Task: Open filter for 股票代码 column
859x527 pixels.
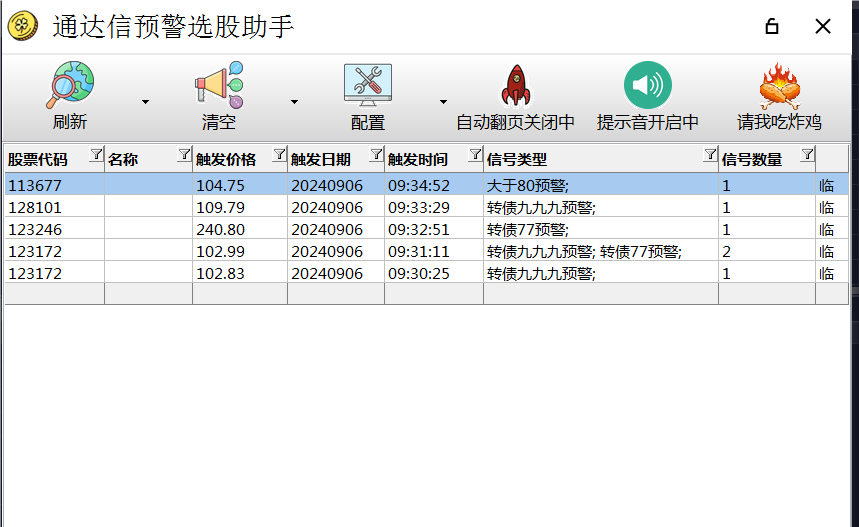Action: tap(96, 154)
